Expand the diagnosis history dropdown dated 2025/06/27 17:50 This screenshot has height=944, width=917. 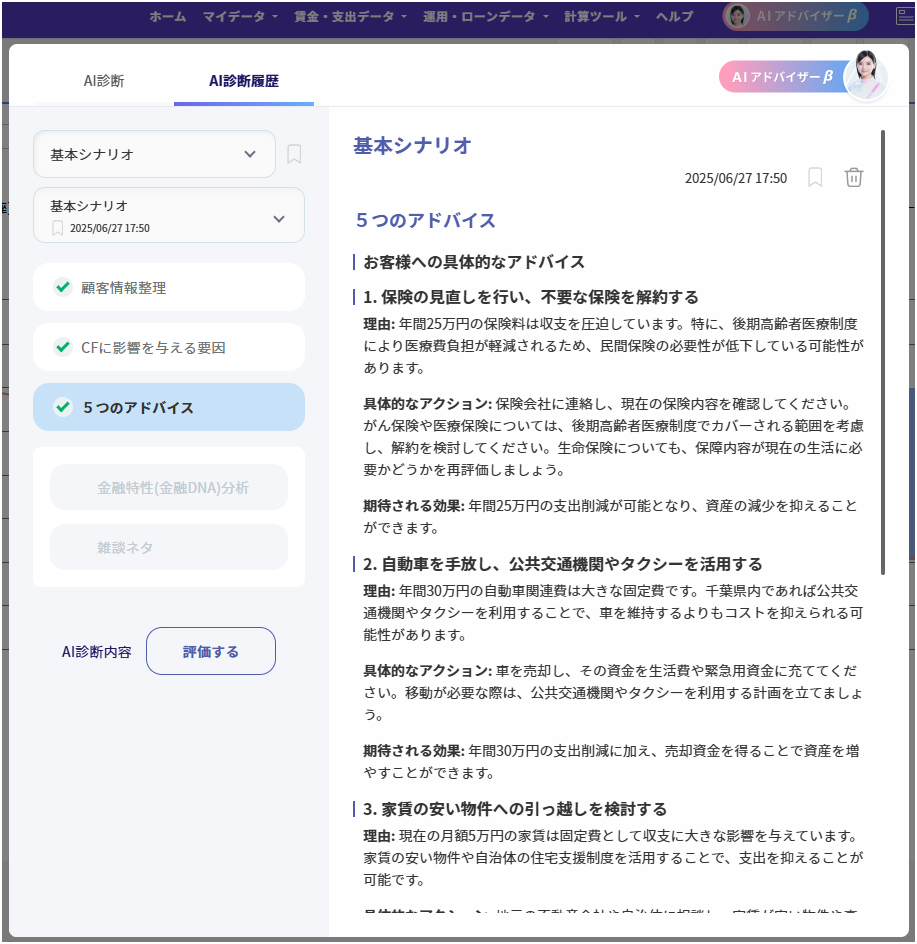tap(169, 216)
